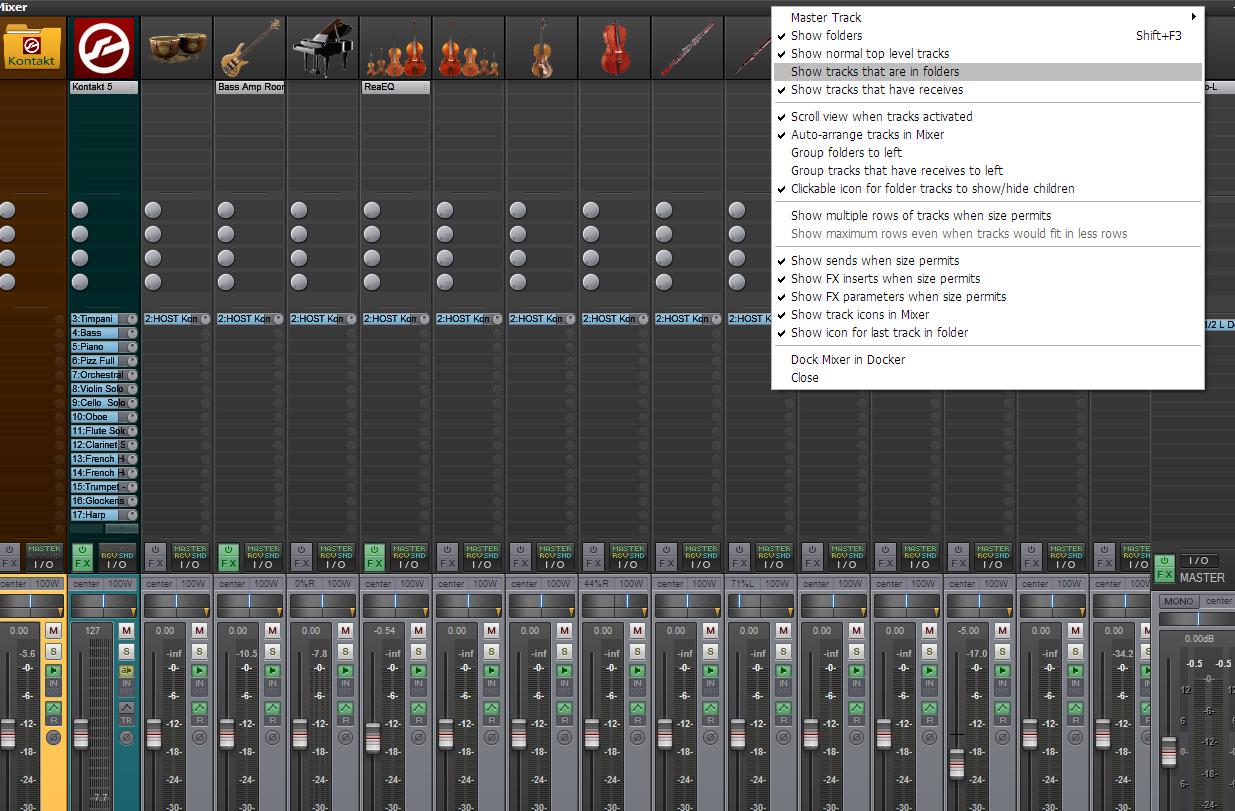Click the Kontakt folder track icon
Screen dimensions: 1235x811
(32, 46)
